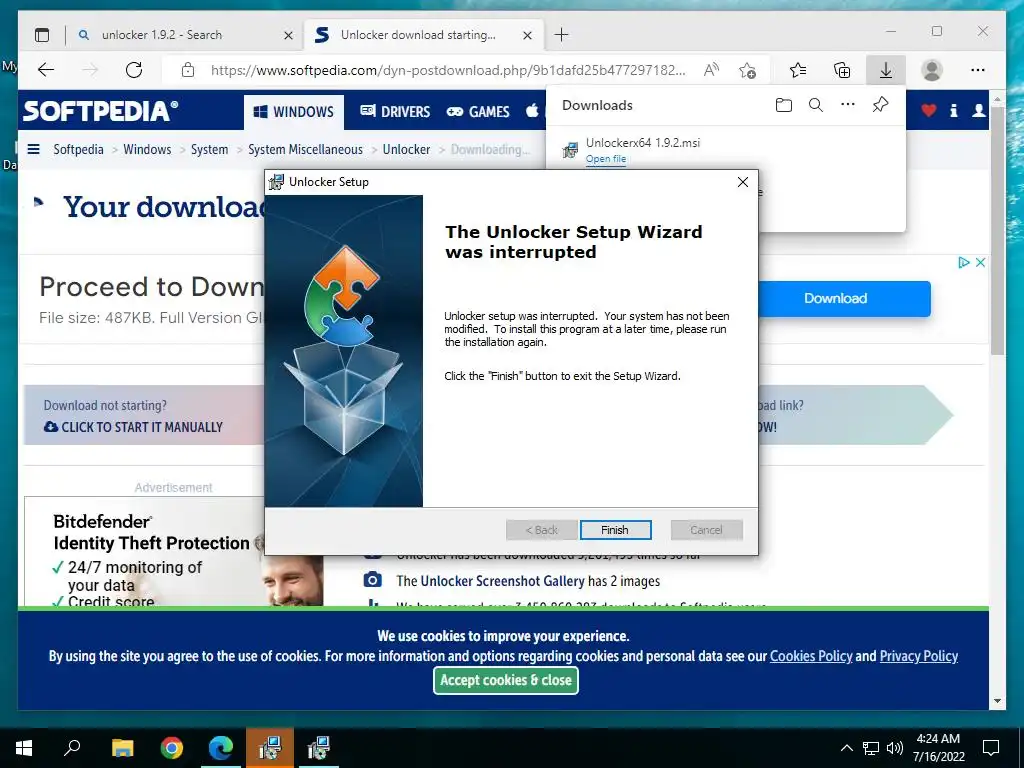Click the red heart icon
The width and height of the screenshot is (1024, 768).
coord(929,110)
